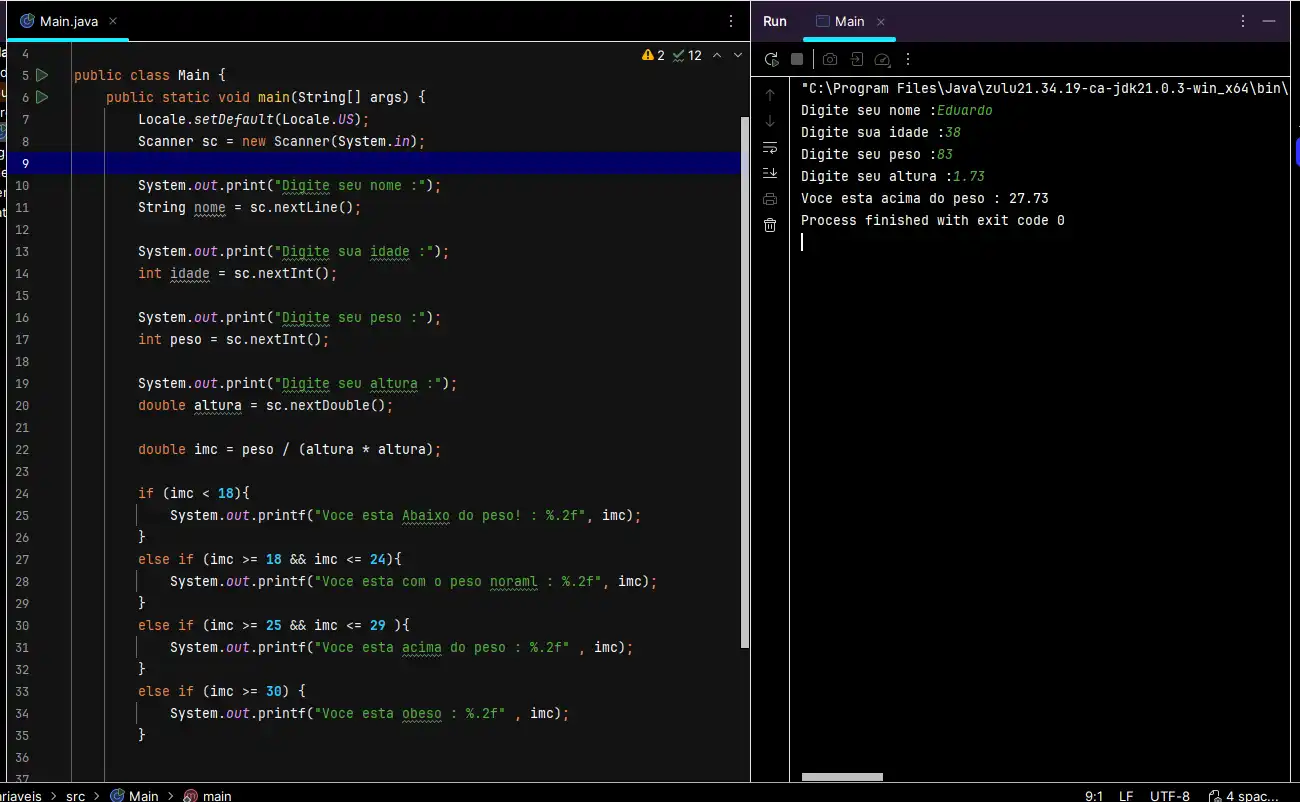Screen dimensions: 1300x802
Task: Change the UTF-8 file encoding
Action: click(1170, 796)
